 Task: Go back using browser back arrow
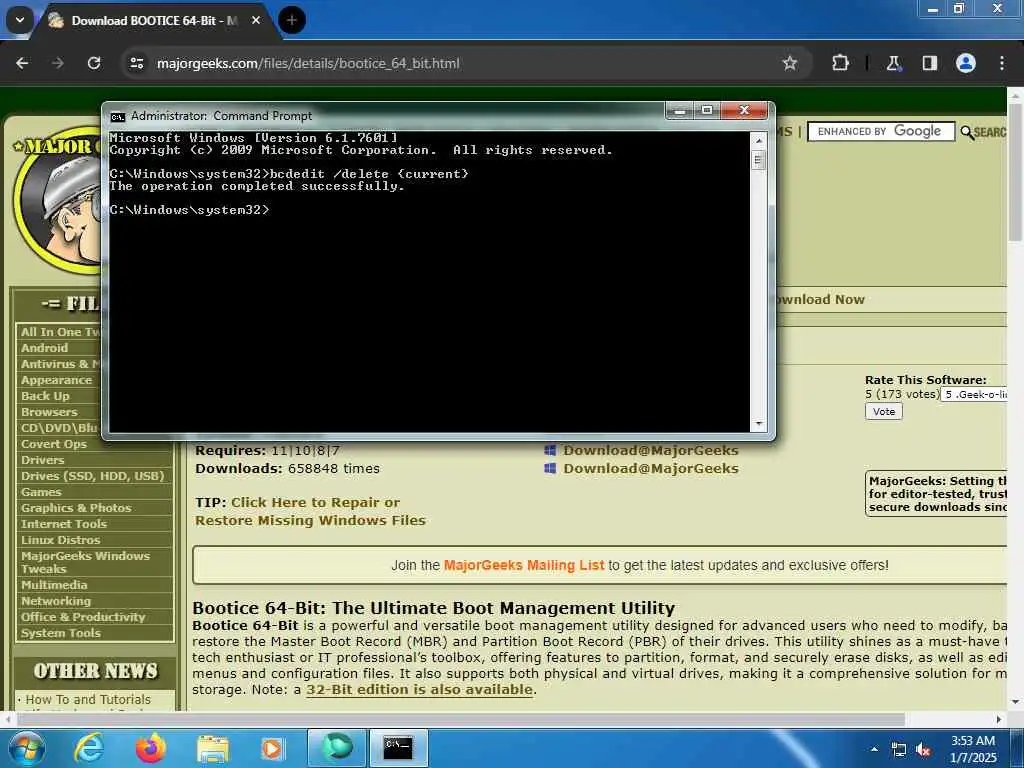coord(22,63)
